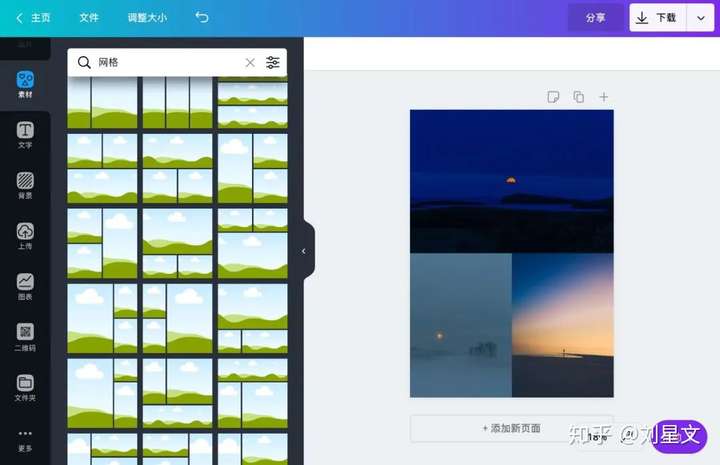Expand the download options arrow

[701, 18]
